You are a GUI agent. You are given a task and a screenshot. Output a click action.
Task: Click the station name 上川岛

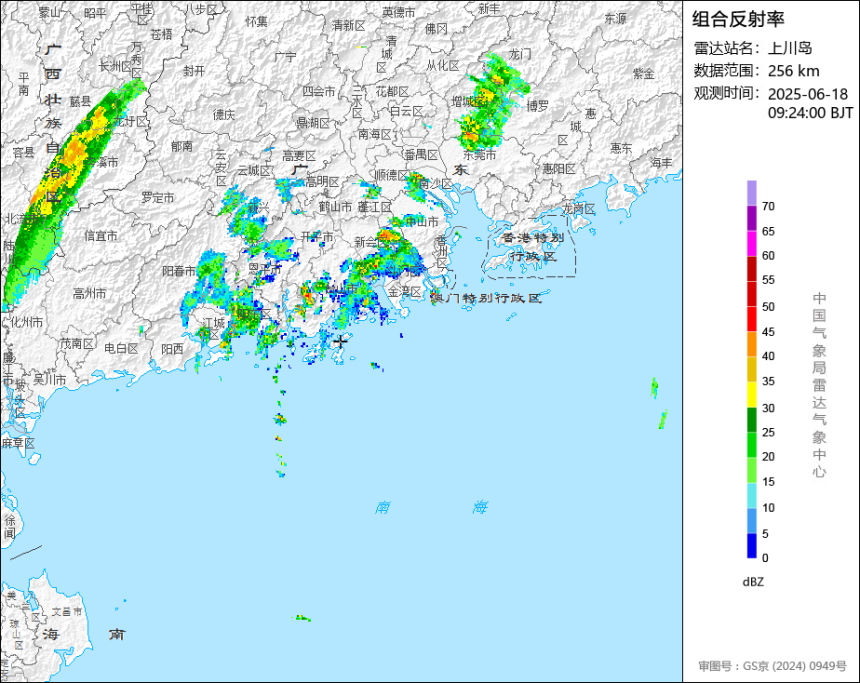click(x=790, y=48)
